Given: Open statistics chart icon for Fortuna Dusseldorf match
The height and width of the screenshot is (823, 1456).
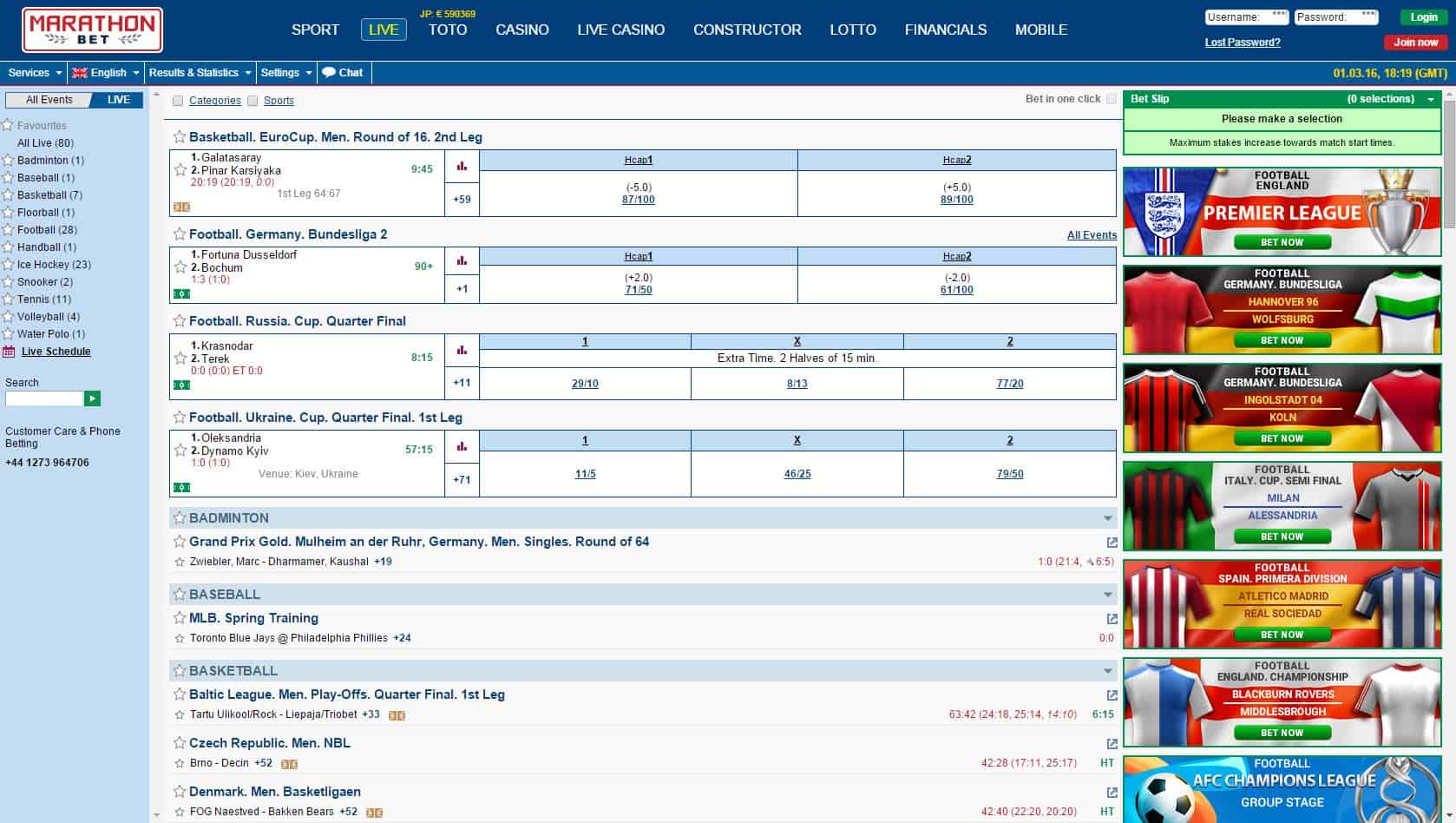Looking at the screenshot, I should [462, 260].
